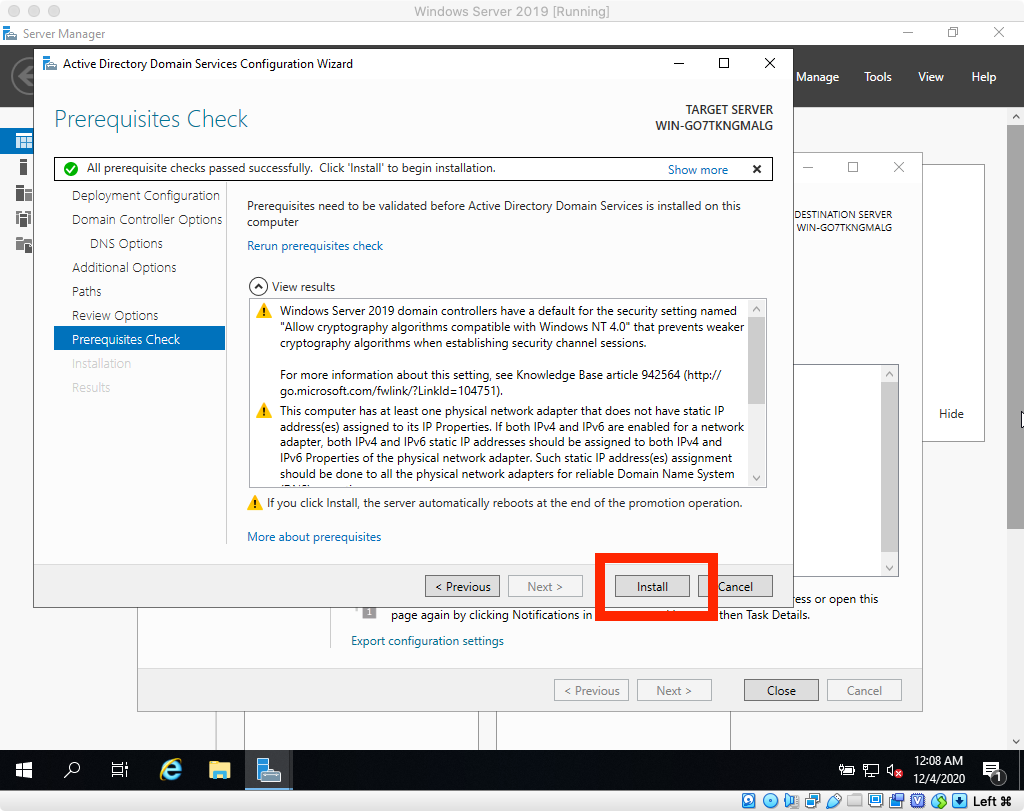Click Hide in the background panel

[951, 413]
